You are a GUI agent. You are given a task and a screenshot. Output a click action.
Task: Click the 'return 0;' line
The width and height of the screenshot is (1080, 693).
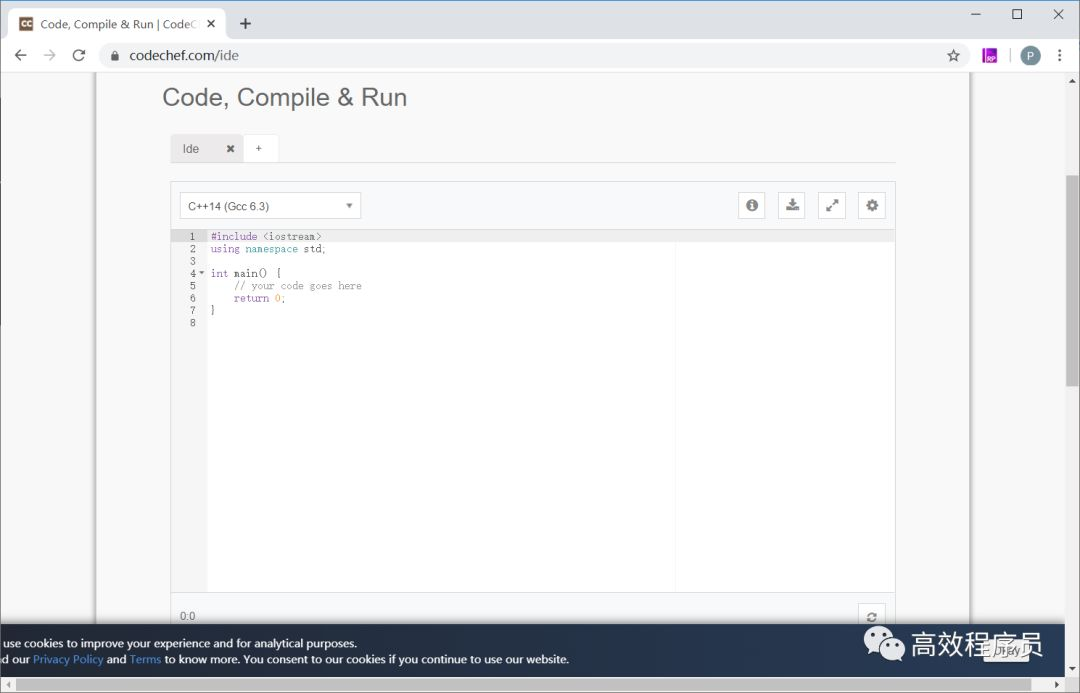[x=259, y=298]
